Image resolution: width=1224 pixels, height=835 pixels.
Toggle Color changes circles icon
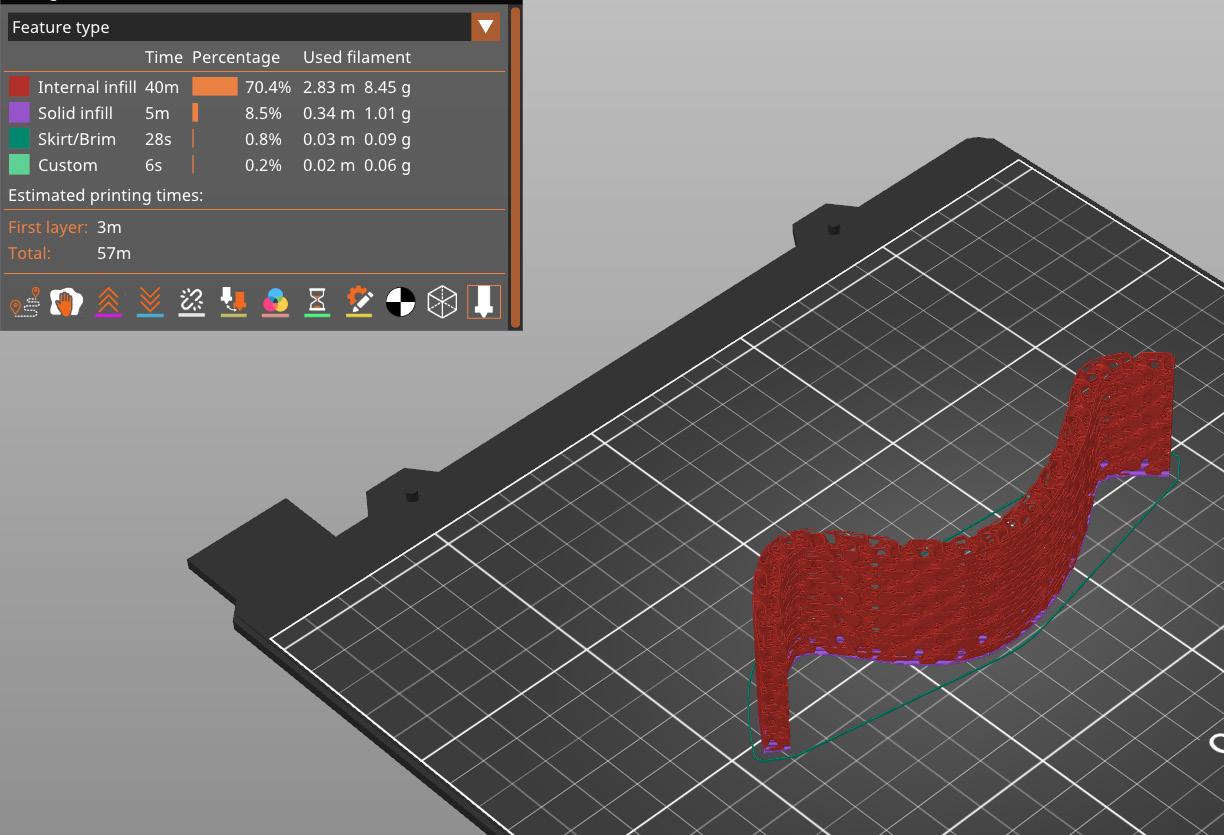275,302
